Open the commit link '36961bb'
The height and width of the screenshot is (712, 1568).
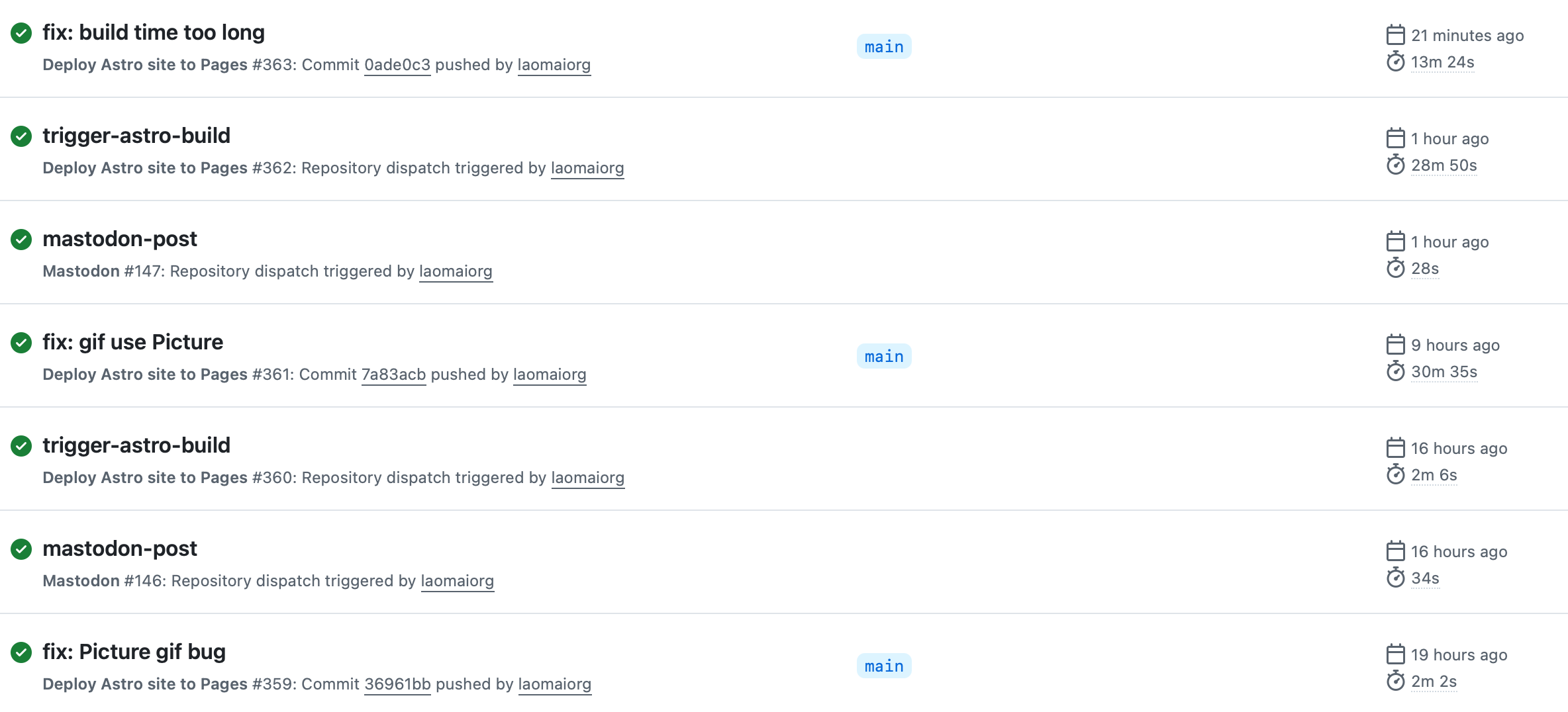(397, 684)
